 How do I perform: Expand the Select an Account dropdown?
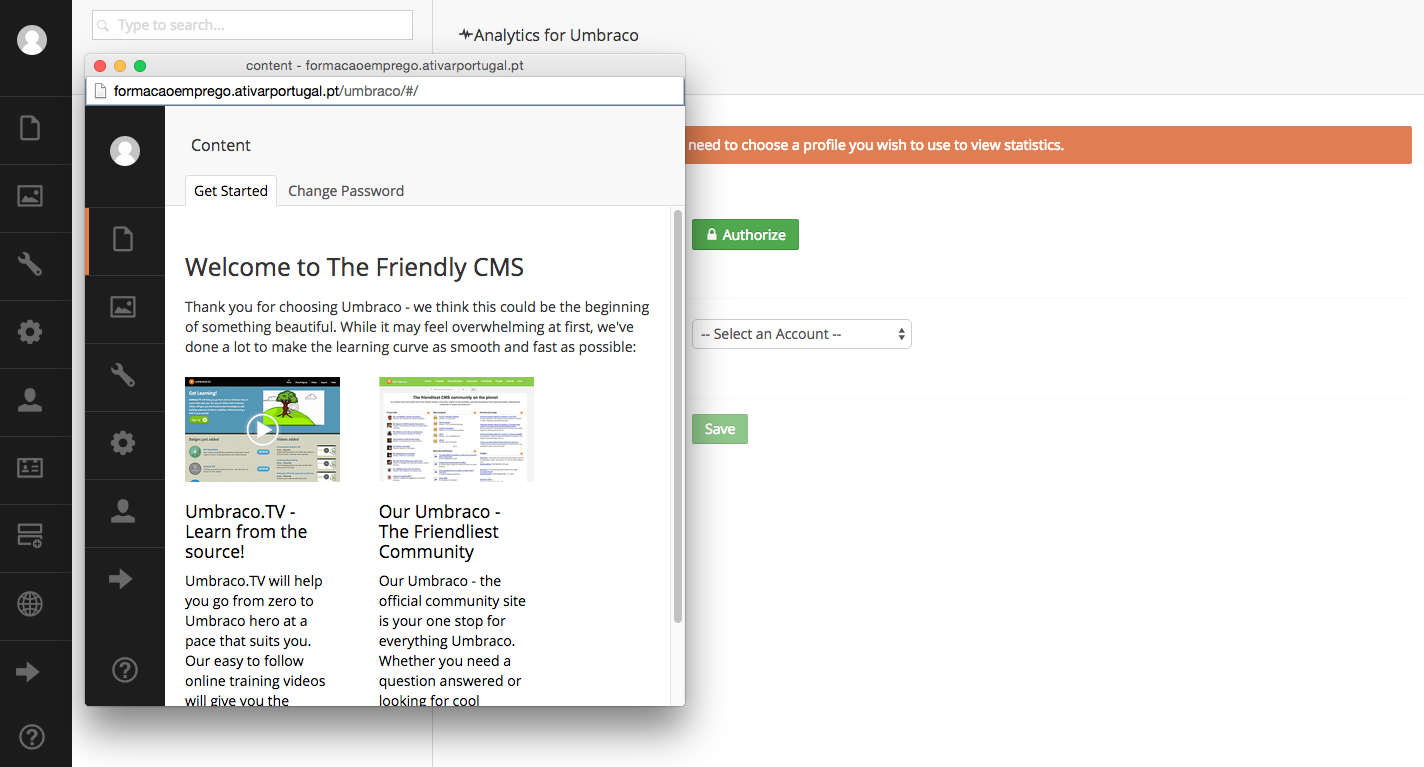[x=801, y=334]
